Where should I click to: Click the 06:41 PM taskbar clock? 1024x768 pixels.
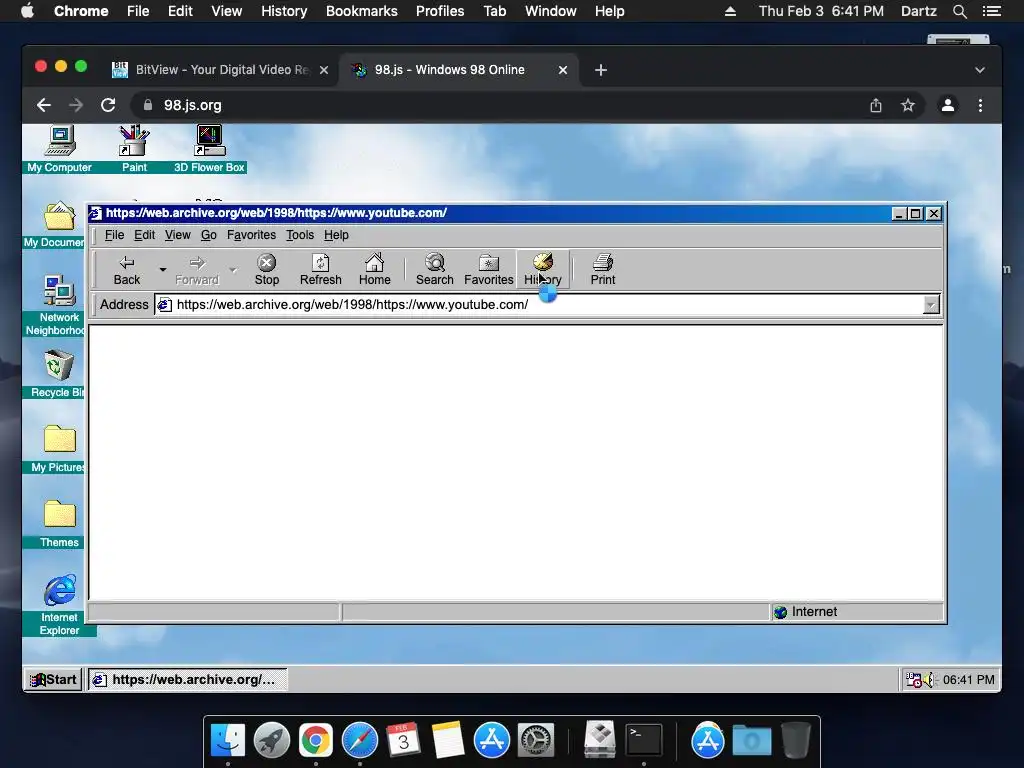click(x=968, y=680)
